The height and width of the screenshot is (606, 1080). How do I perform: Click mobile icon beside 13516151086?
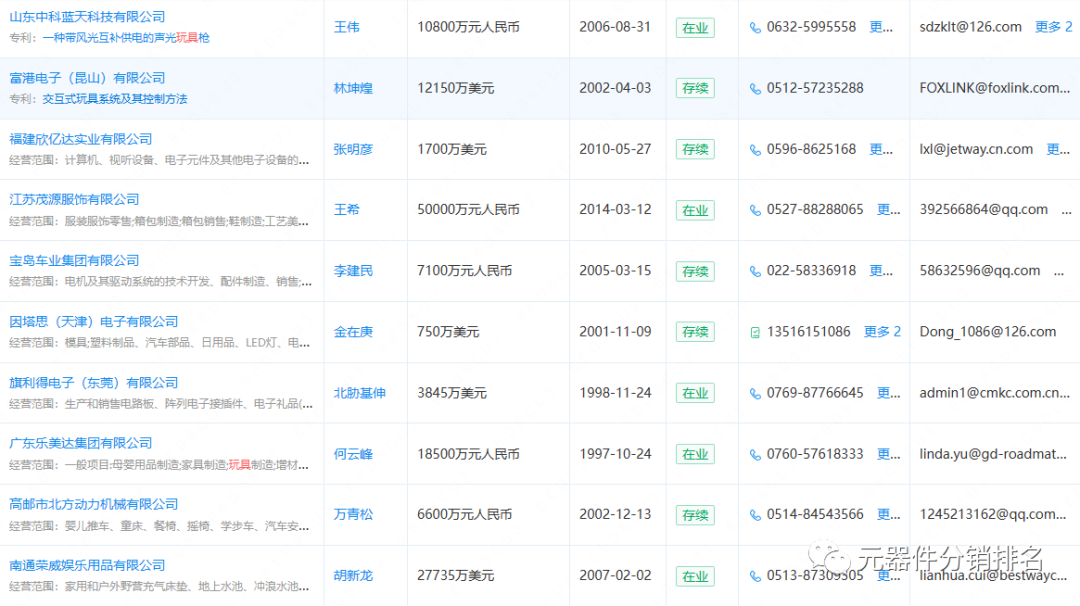pos(755,333)
